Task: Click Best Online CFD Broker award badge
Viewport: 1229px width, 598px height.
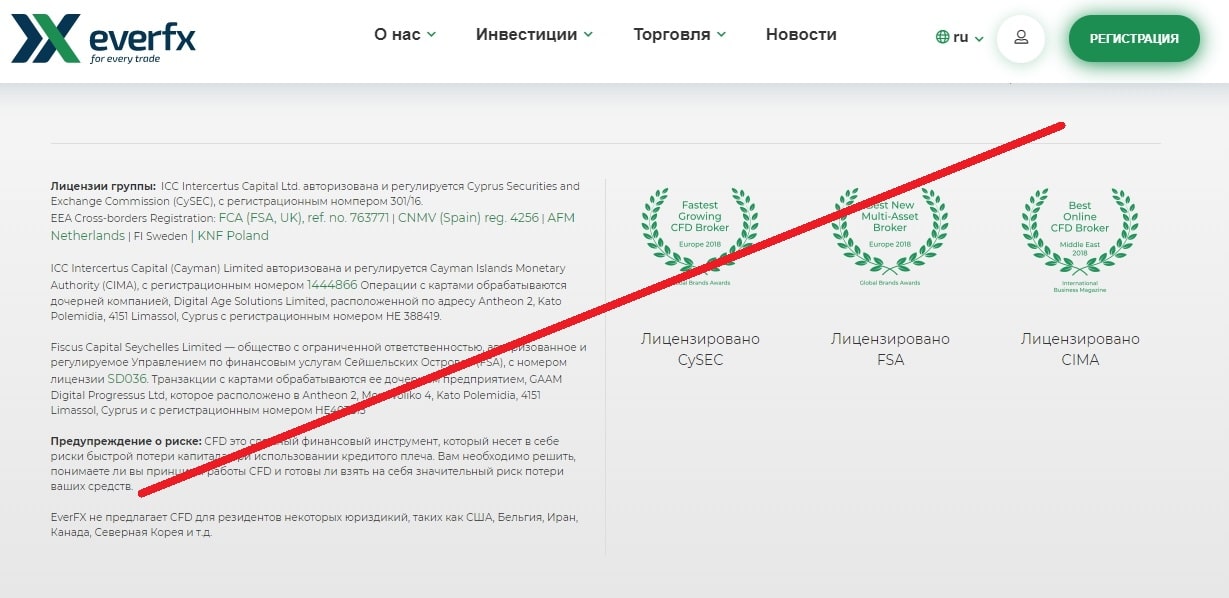Action: point(1080,240)
